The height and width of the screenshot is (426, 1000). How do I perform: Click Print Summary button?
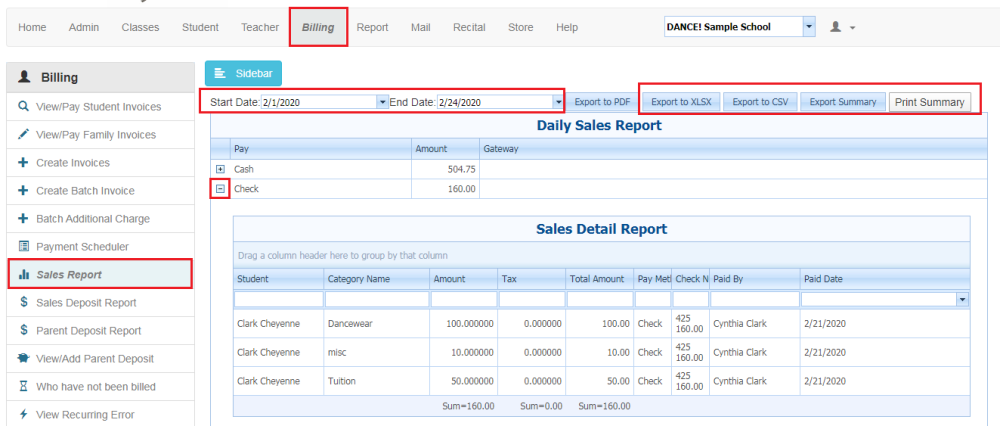pos(929,102)
